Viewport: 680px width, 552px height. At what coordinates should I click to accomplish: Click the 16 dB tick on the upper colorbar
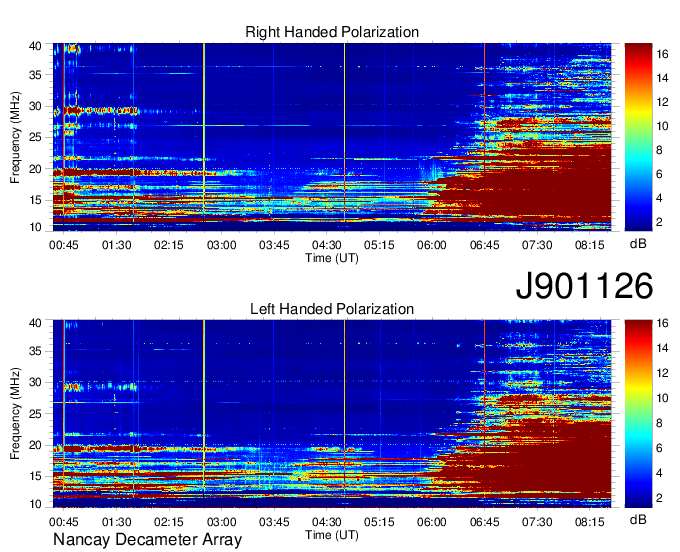tap(662, 54)
